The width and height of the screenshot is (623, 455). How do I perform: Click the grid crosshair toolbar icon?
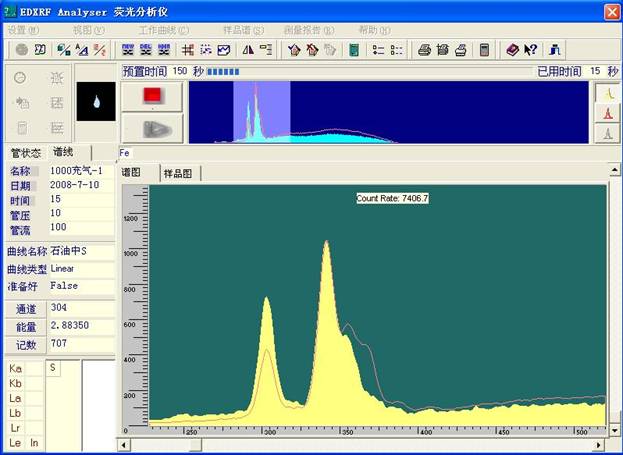tap(187, 49)
